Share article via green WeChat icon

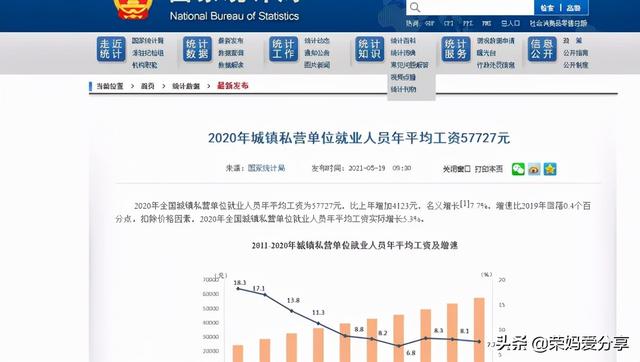[x=518, y=169]
